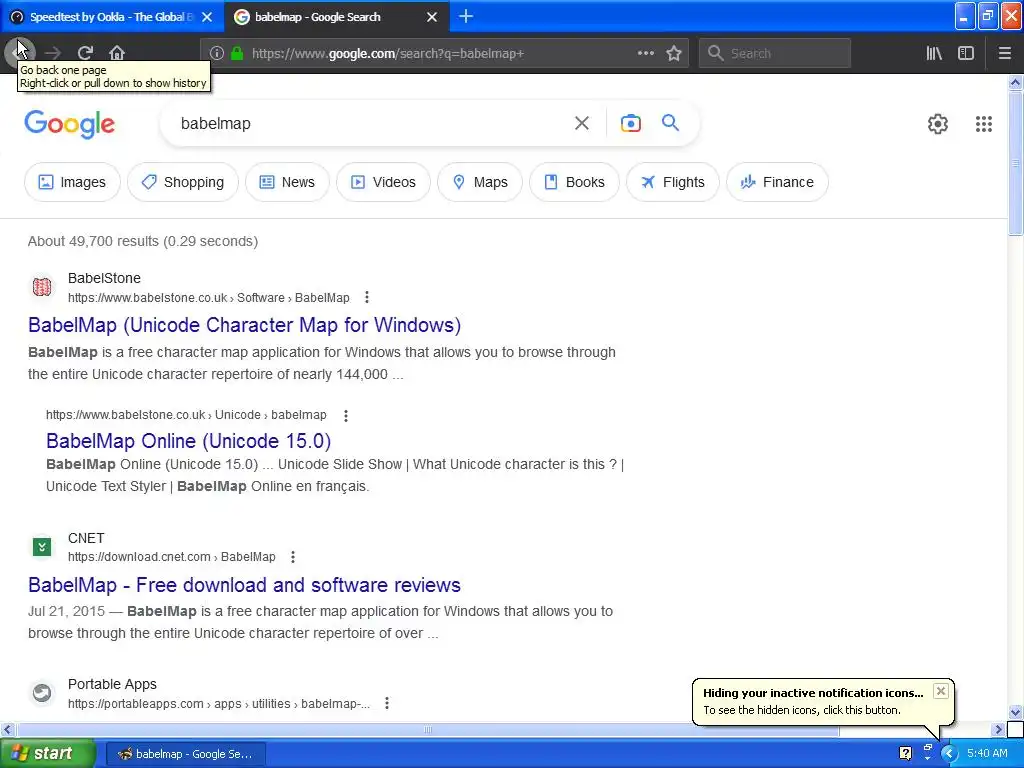Screen dimensions: 1024x768
Task: Open page actions three-dot menu in address bar
Action: 645,53
